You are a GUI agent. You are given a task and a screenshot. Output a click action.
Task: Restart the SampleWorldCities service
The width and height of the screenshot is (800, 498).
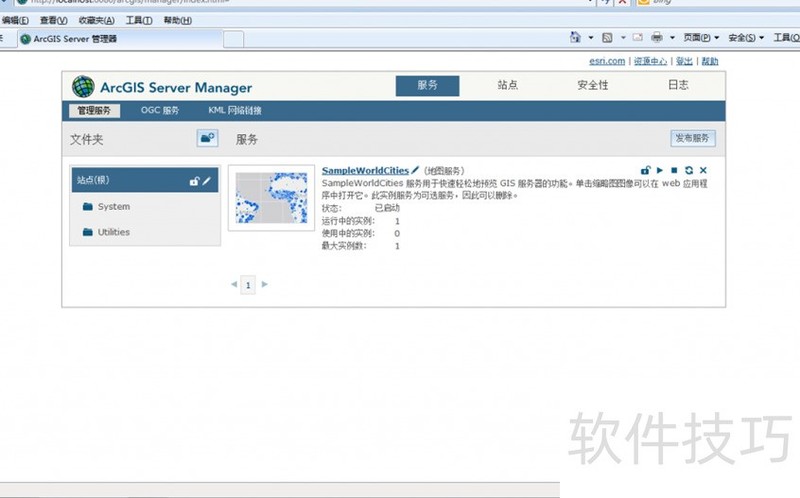[x=688, y=171]
